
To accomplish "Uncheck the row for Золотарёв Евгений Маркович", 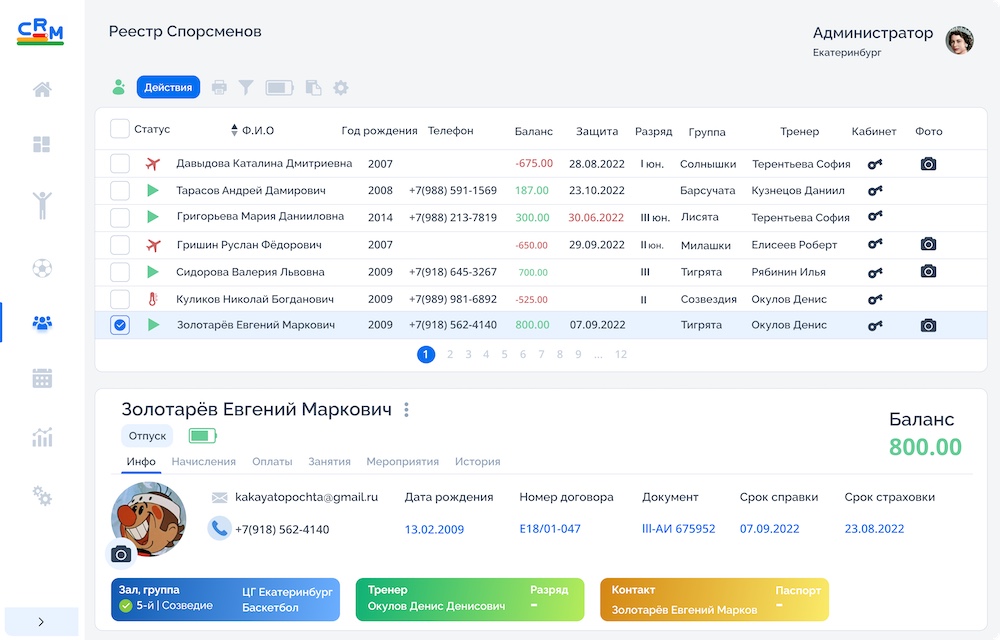I will [x=120, y=325].
